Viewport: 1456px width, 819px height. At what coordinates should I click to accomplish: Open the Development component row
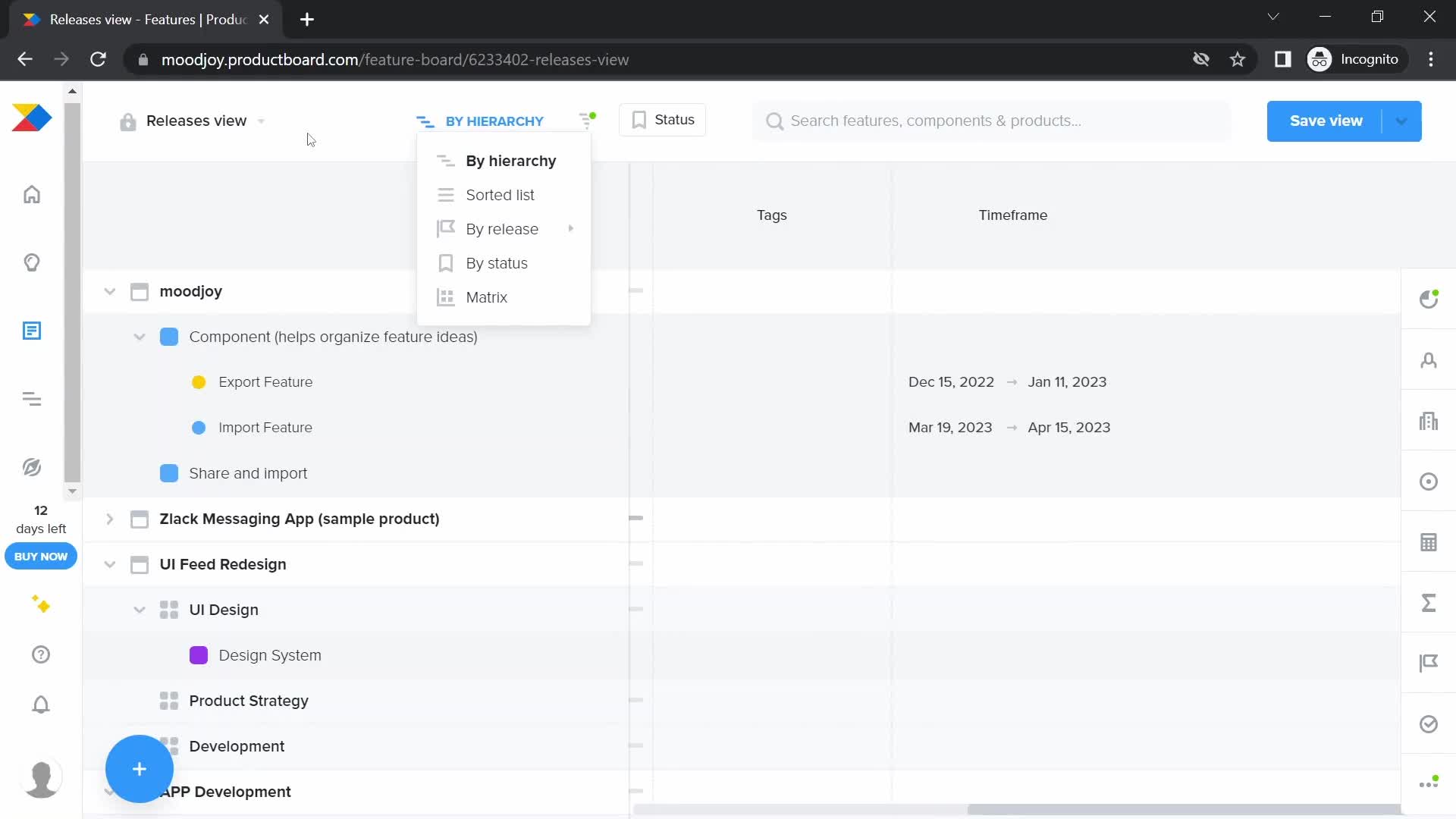pyautogui.click(x=237, y=746)
